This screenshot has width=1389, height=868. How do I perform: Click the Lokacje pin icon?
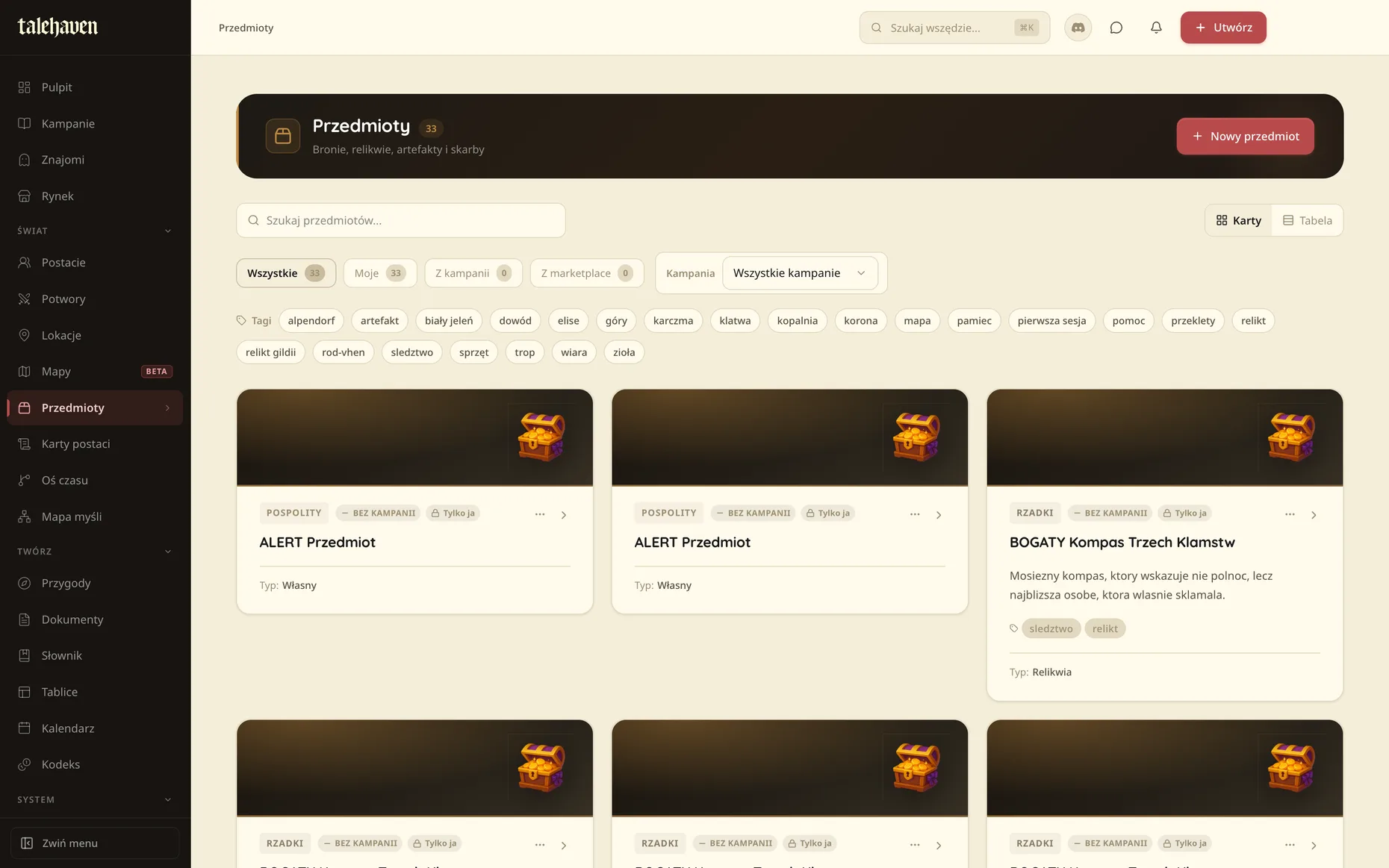[25, 335]
